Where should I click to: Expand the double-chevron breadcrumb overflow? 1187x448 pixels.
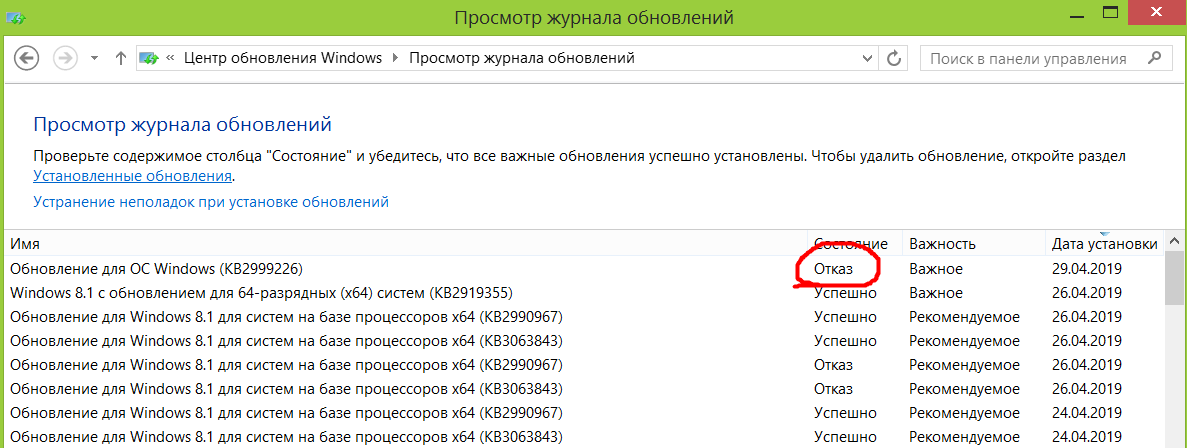coord(170,58)
